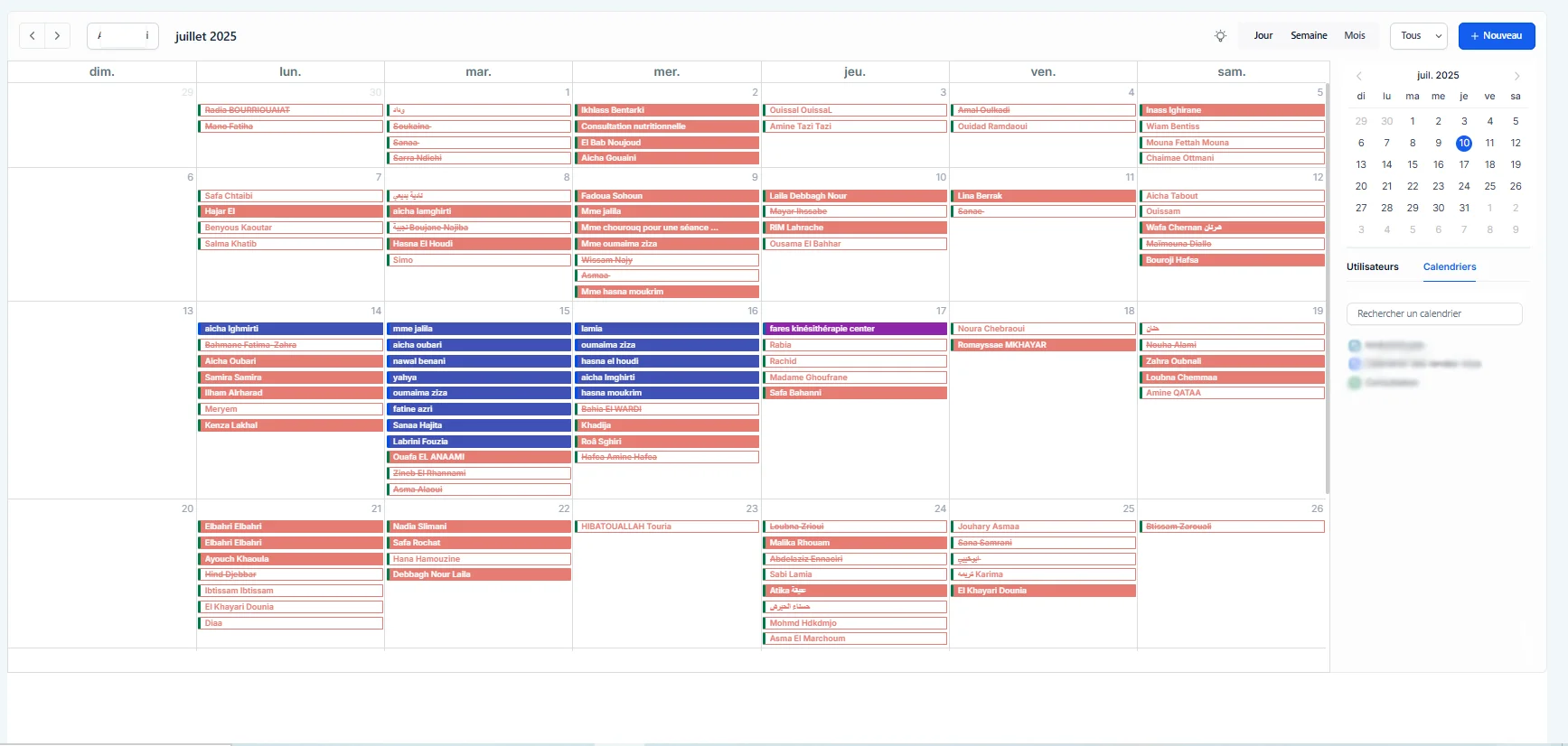The image size is (1568, 746).
Task: Open the Benyous Kaoutar appointment
Action: pyautogui.click(x=290, y=228)
